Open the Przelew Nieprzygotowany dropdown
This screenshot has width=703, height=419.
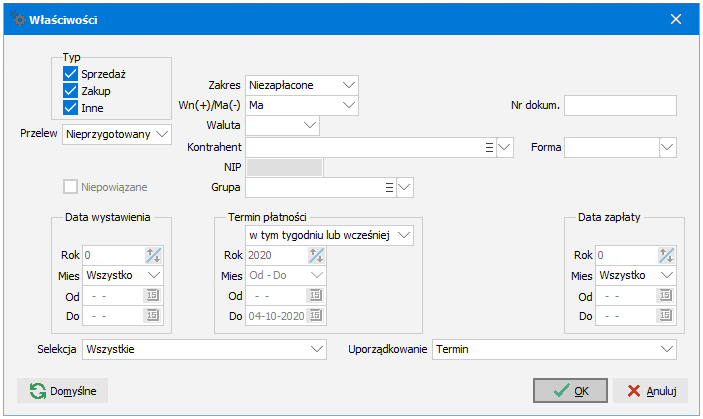click(117, 134)
